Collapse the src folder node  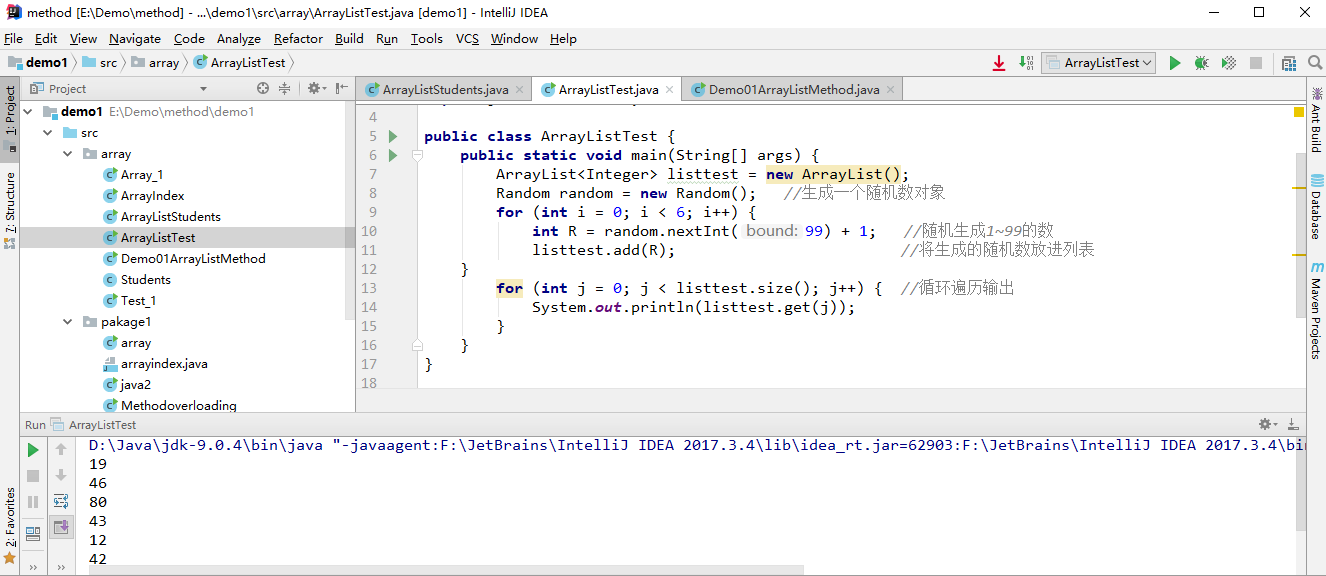47,133
